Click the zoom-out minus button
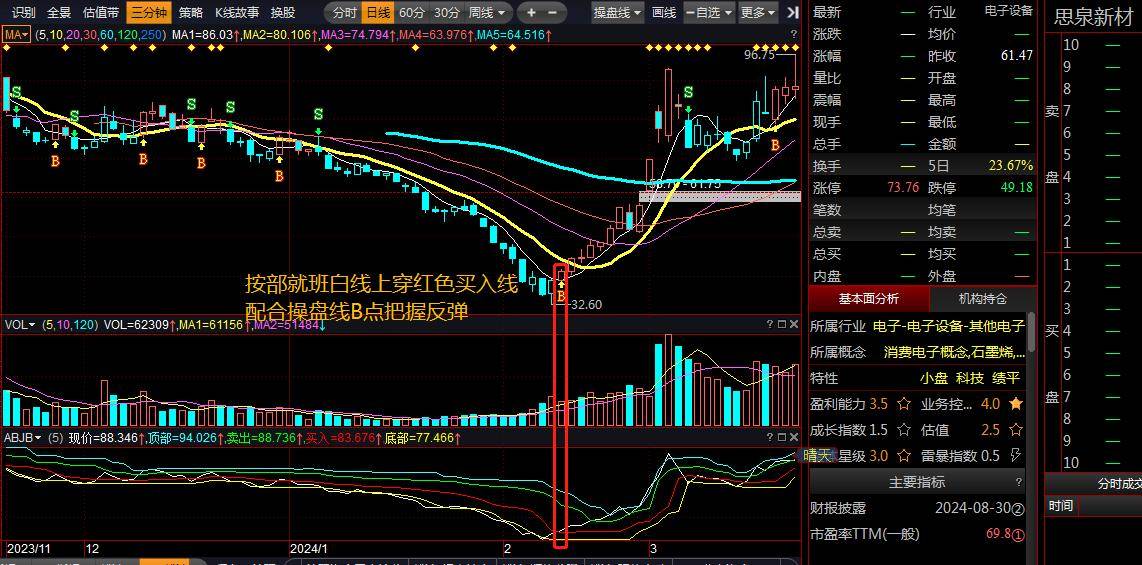Screen dimensions: 1142x565 click(x=553, y=12)
